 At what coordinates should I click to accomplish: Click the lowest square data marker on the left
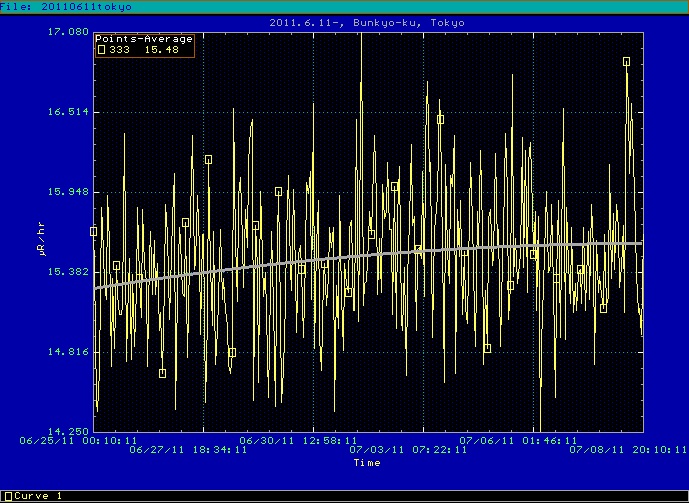point(162,374)
